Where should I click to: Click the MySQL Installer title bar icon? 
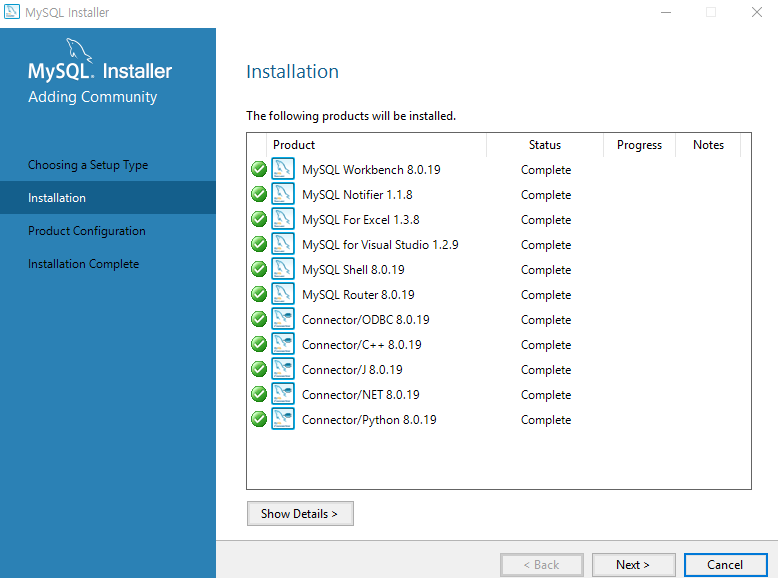(12, 11)
